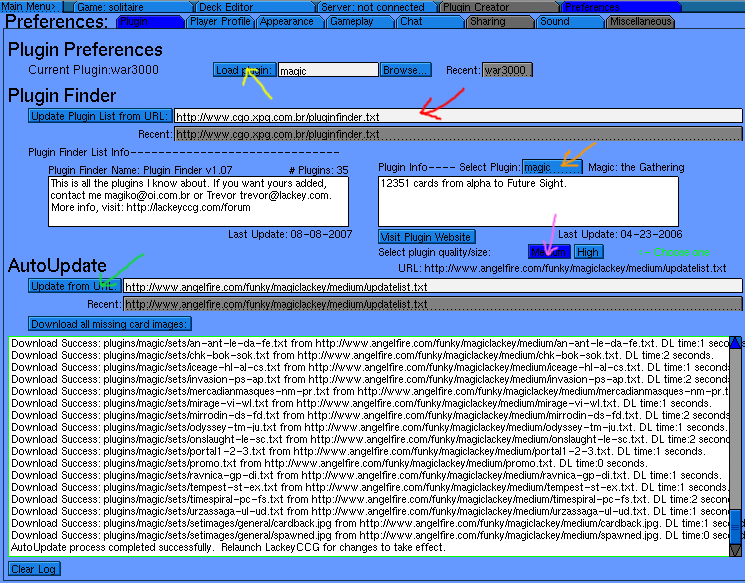Download all missing card images

[x=109, y=324]
